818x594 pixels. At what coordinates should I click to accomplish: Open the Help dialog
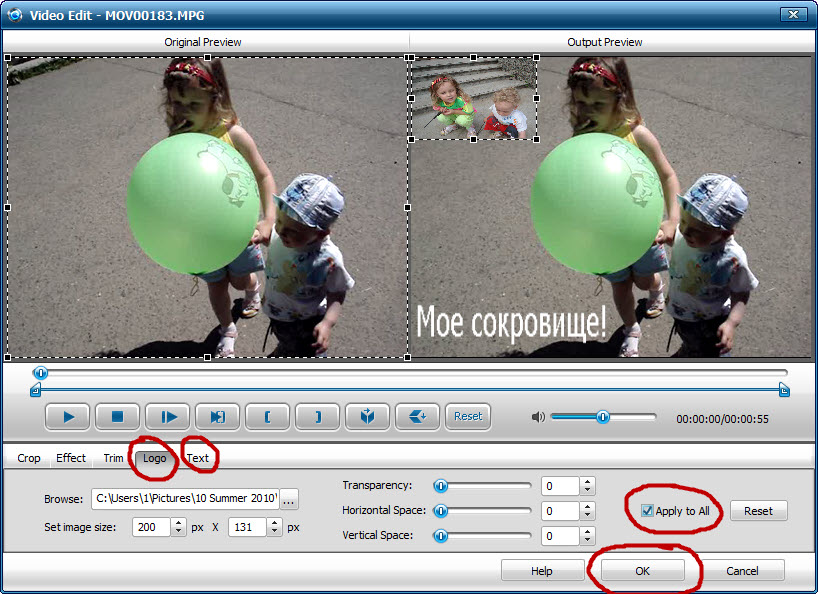[x=542, y=570]
